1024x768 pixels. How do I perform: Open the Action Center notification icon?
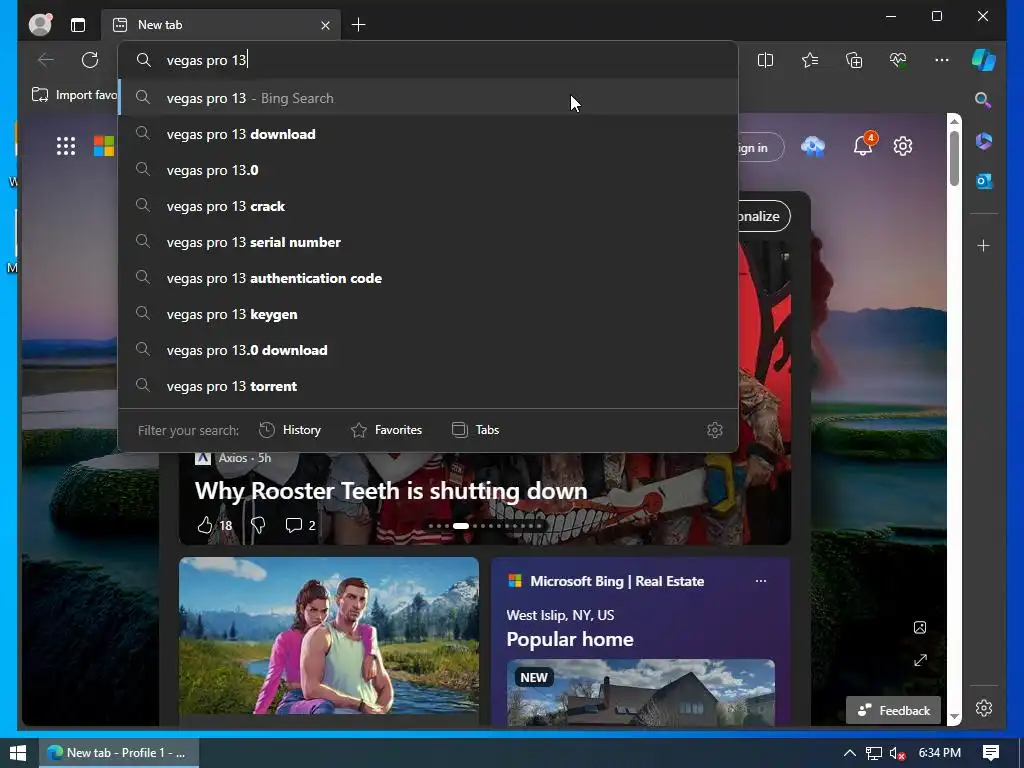pyautogui.click(x=991, y=753)
